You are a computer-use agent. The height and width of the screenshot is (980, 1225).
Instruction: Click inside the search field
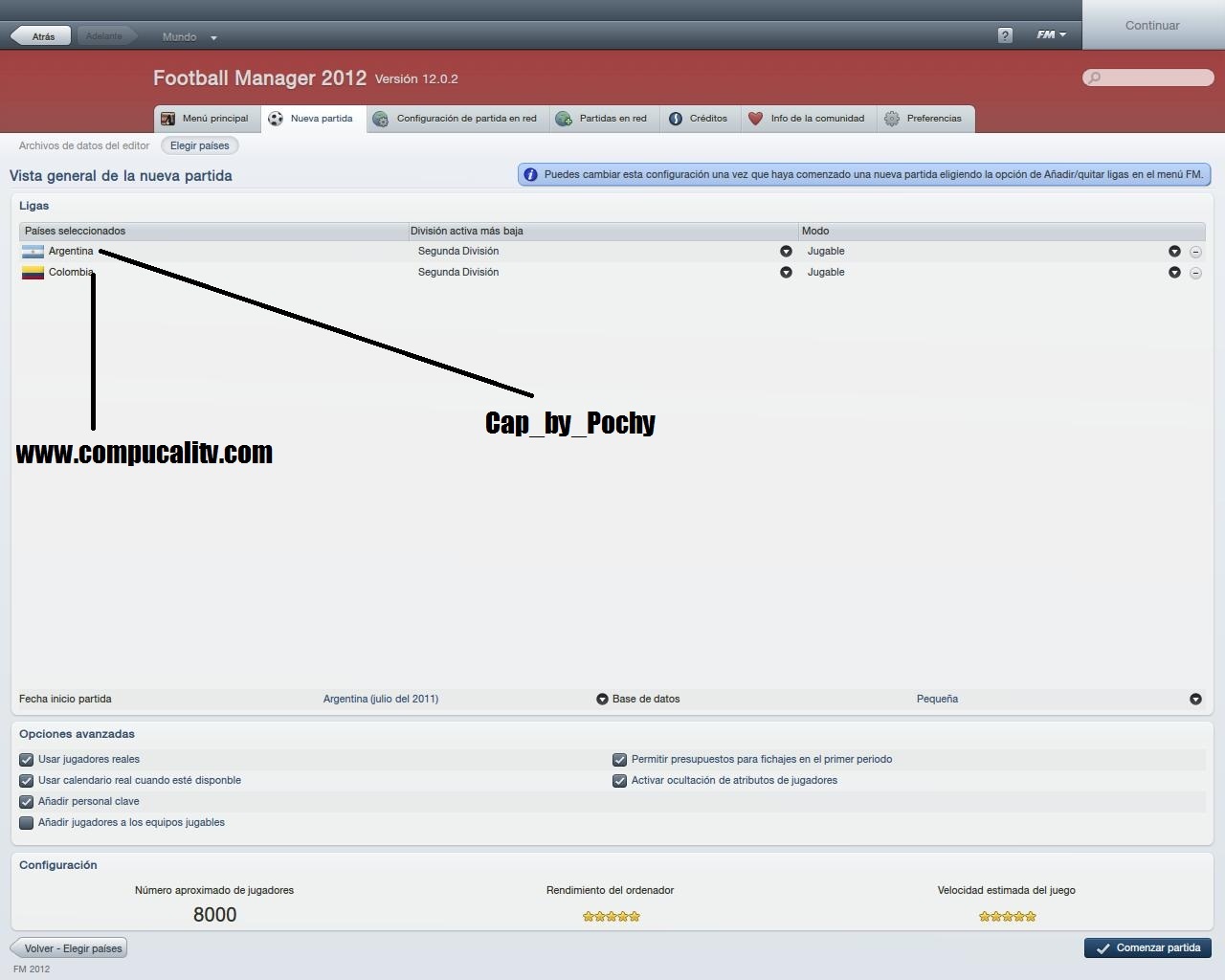pos(1147,77)
